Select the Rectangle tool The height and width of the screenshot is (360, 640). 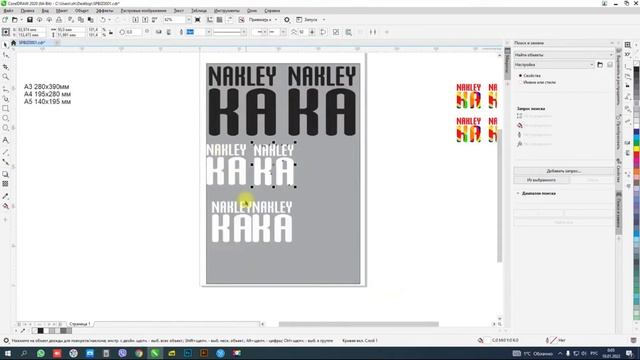[6, 109]
